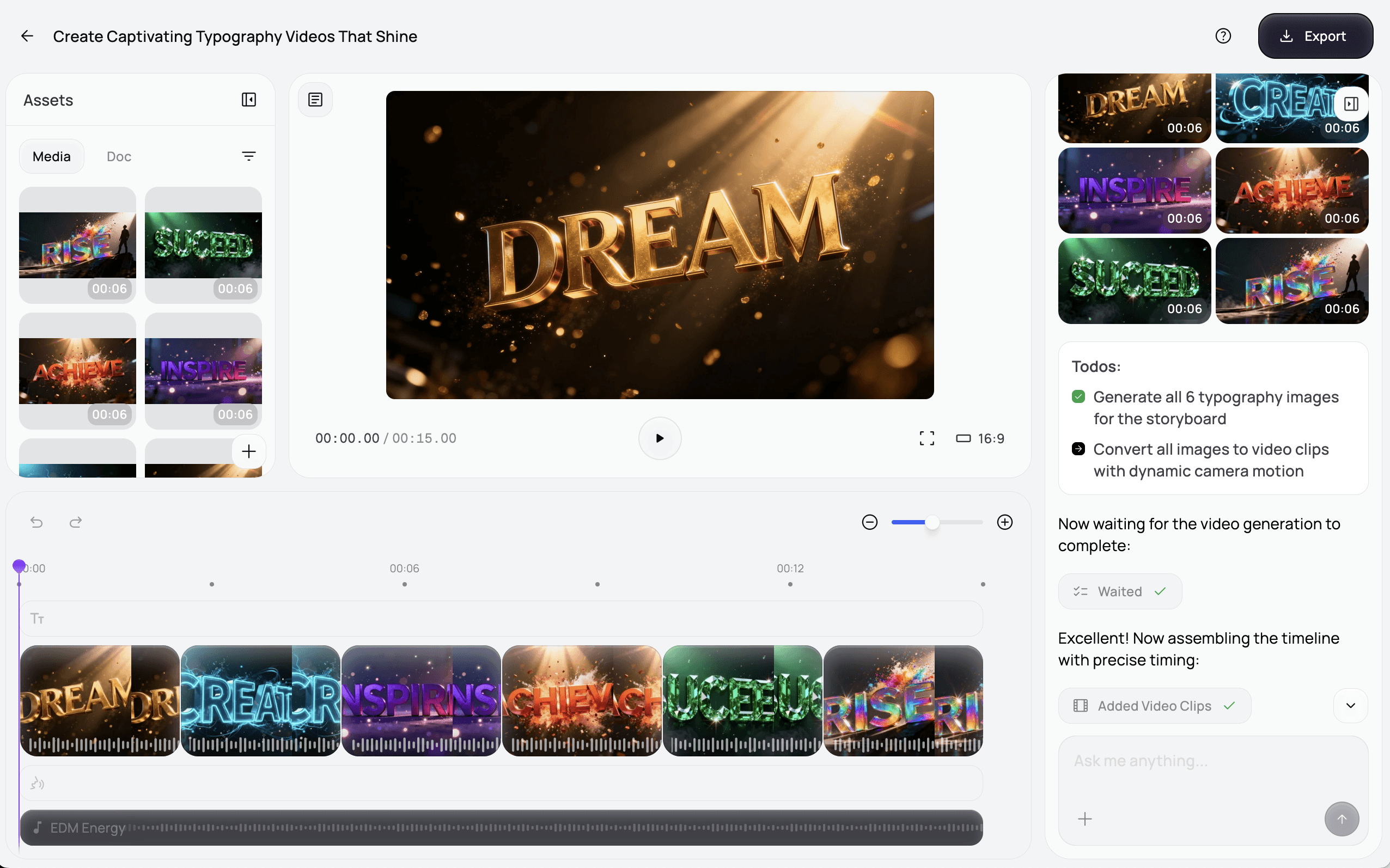Viewport: 1390px width, 868px height.
Task: Collapse the Assets panel icon
Action: [x=248, y=100]
